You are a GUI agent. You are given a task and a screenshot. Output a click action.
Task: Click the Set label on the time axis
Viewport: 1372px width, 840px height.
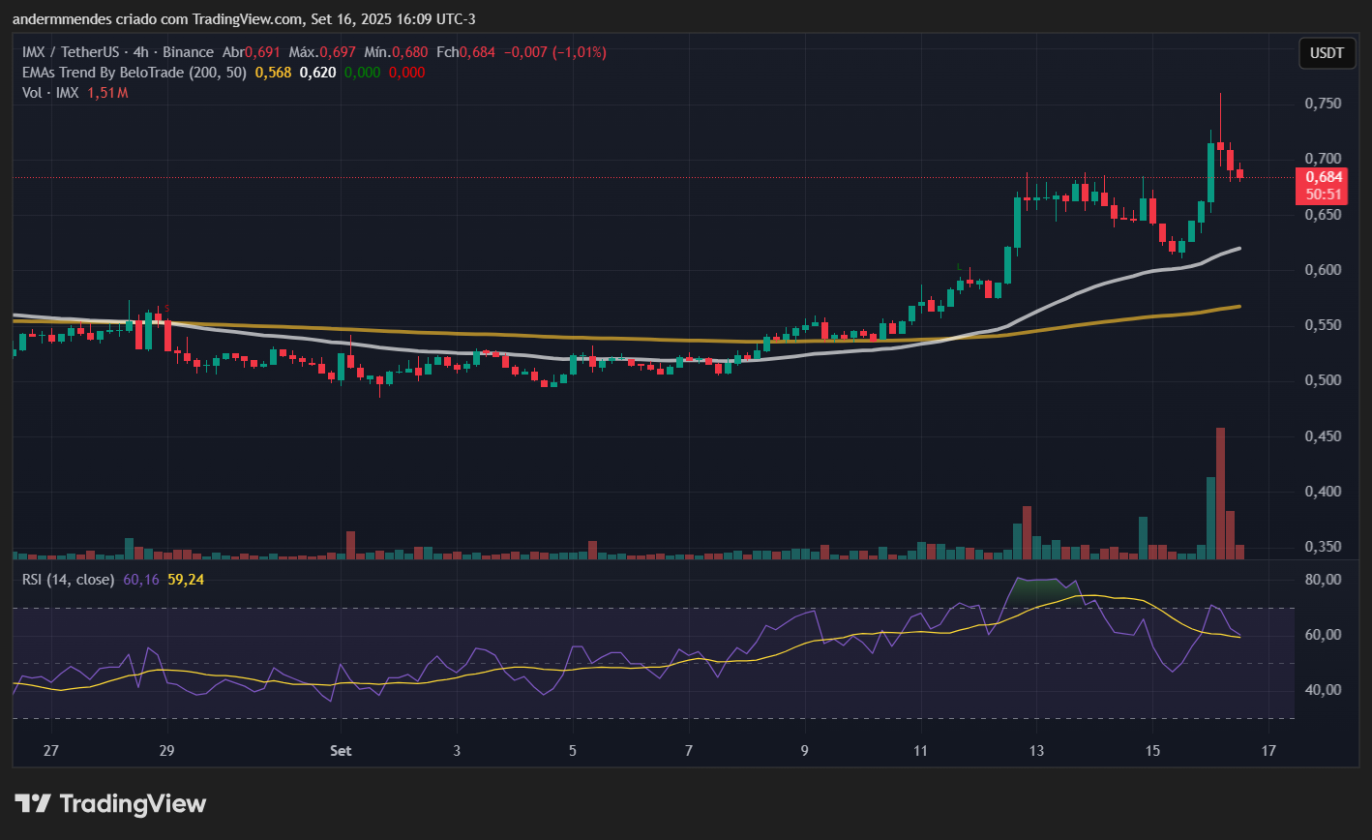point(340,750)
